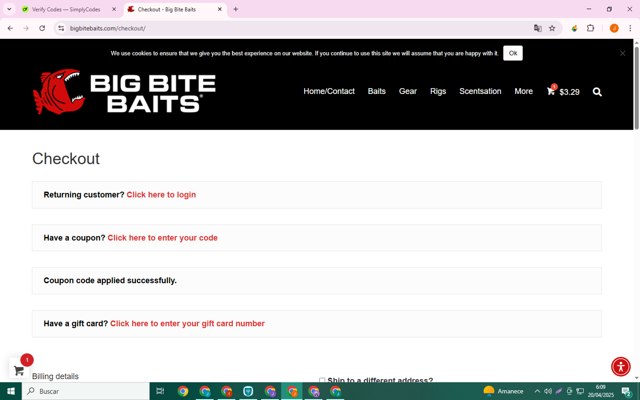Tick Ship to a different address checkbox

point(322,380)
